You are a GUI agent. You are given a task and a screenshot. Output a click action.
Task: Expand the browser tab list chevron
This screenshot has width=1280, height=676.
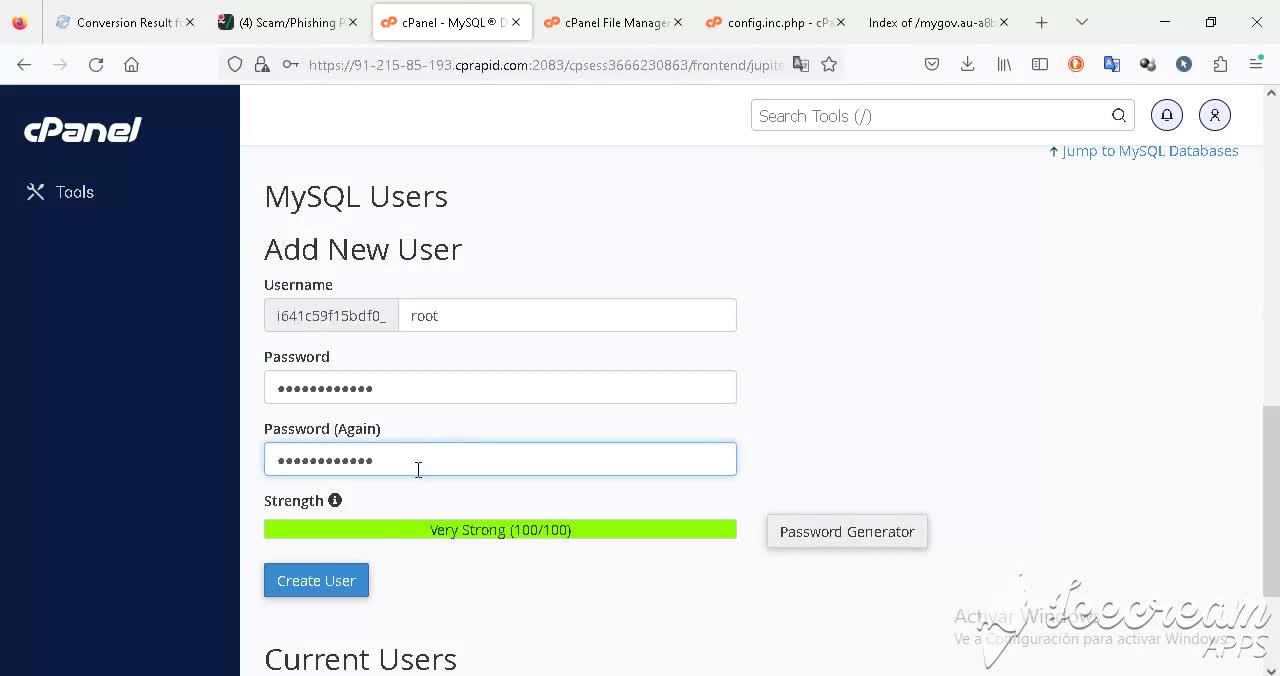pos(1081,21)
